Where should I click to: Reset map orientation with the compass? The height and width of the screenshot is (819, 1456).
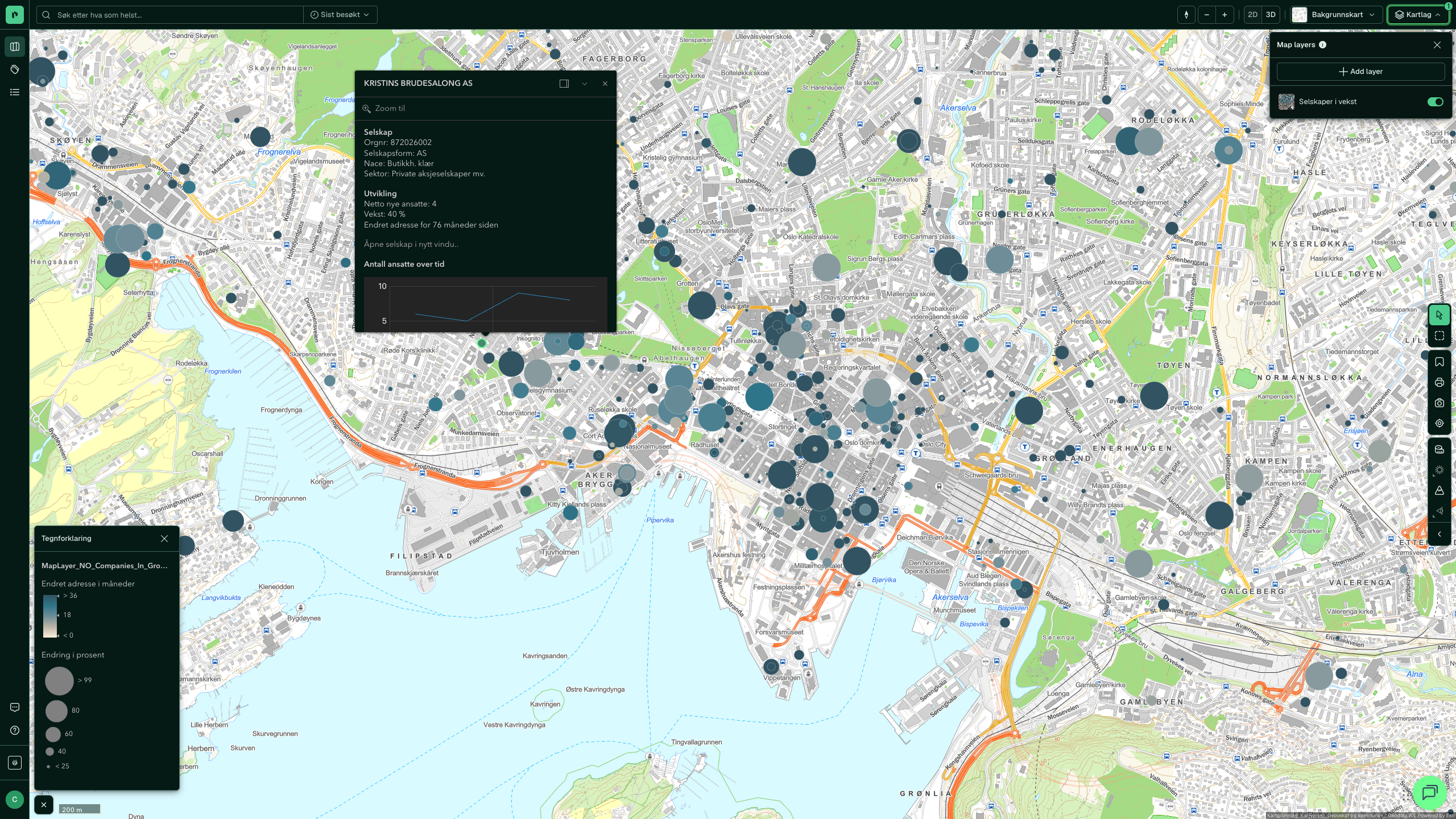1186,15
